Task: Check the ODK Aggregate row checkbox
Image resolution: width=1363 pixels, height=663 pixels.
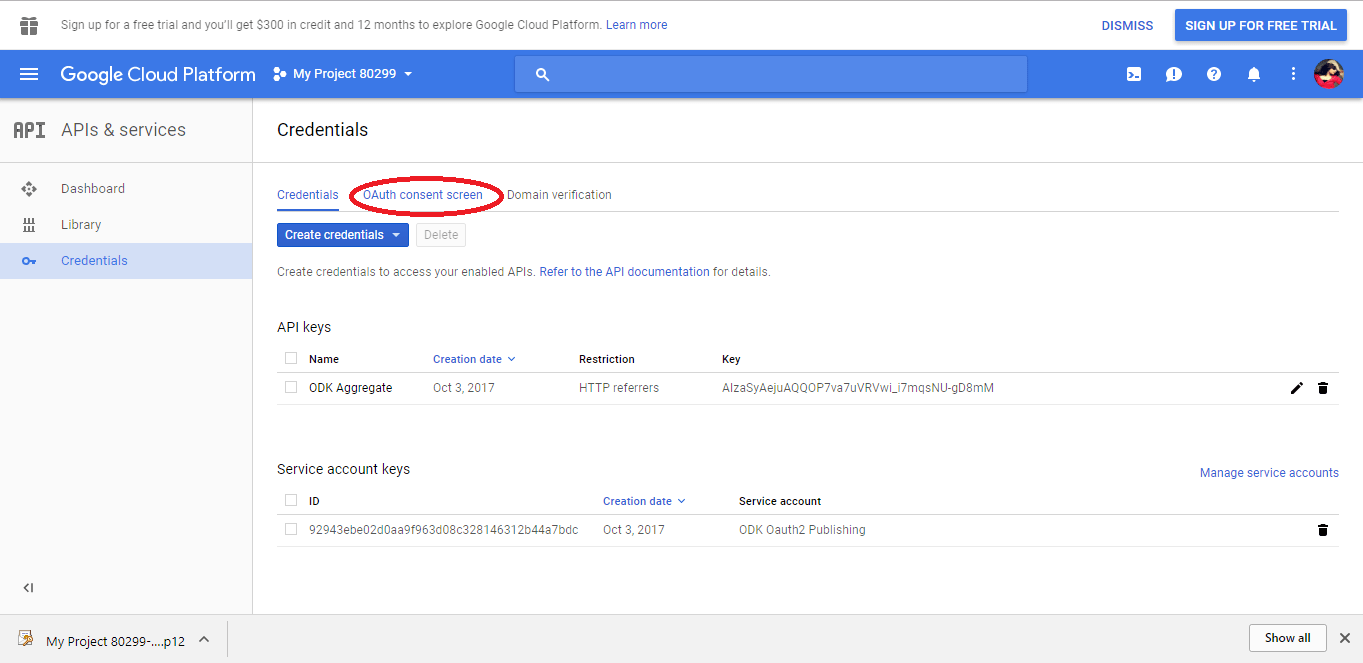Action: (291, 387)
